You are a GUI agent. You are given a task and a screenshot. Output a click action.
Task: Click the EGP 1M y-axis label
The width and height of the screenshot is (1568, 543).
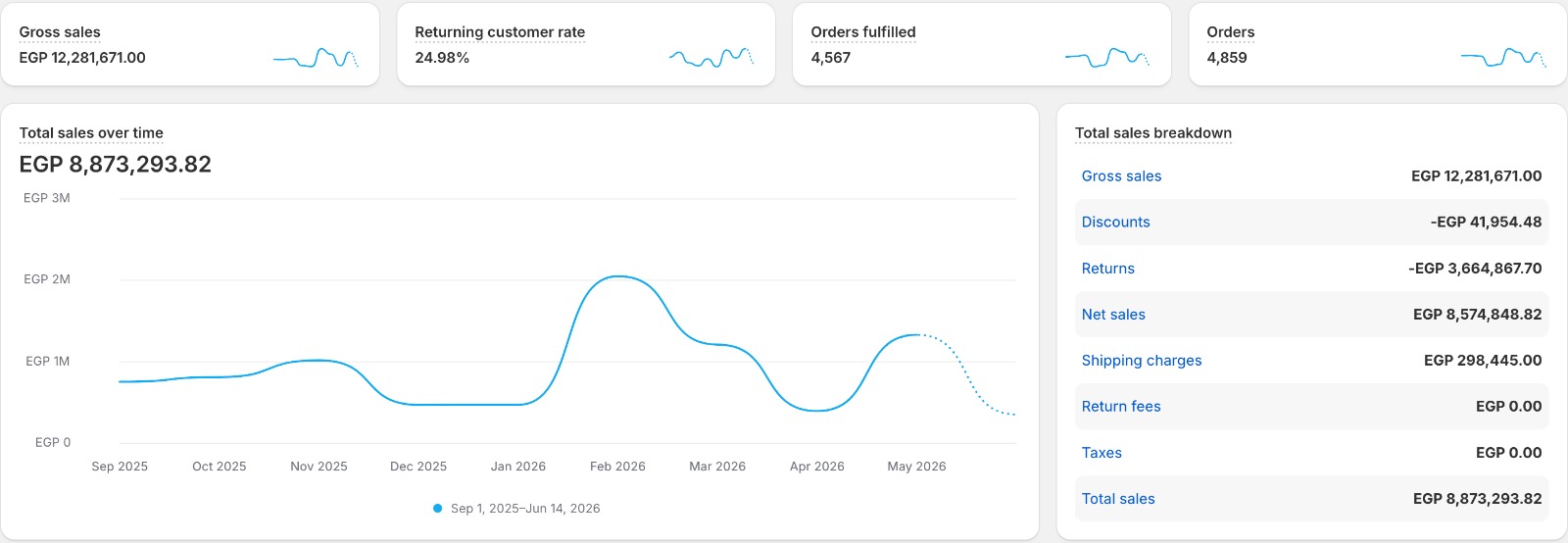(x=48, y=362)
